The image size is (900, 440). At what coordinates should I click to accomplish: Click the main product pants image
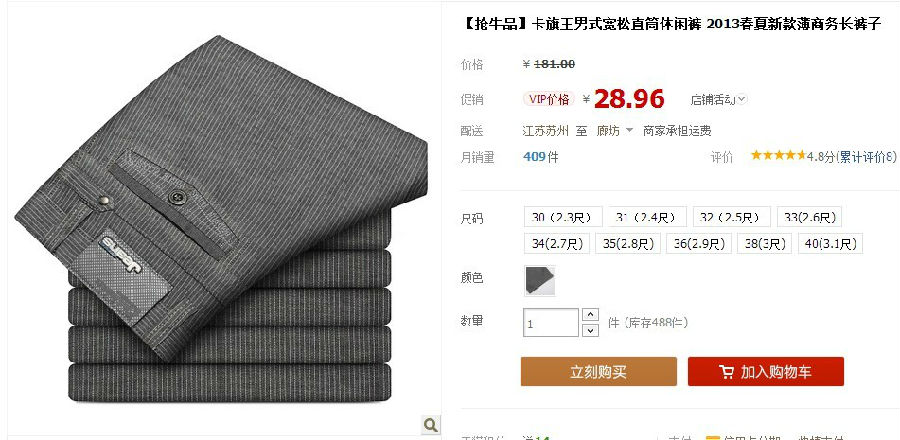[221, 221]
